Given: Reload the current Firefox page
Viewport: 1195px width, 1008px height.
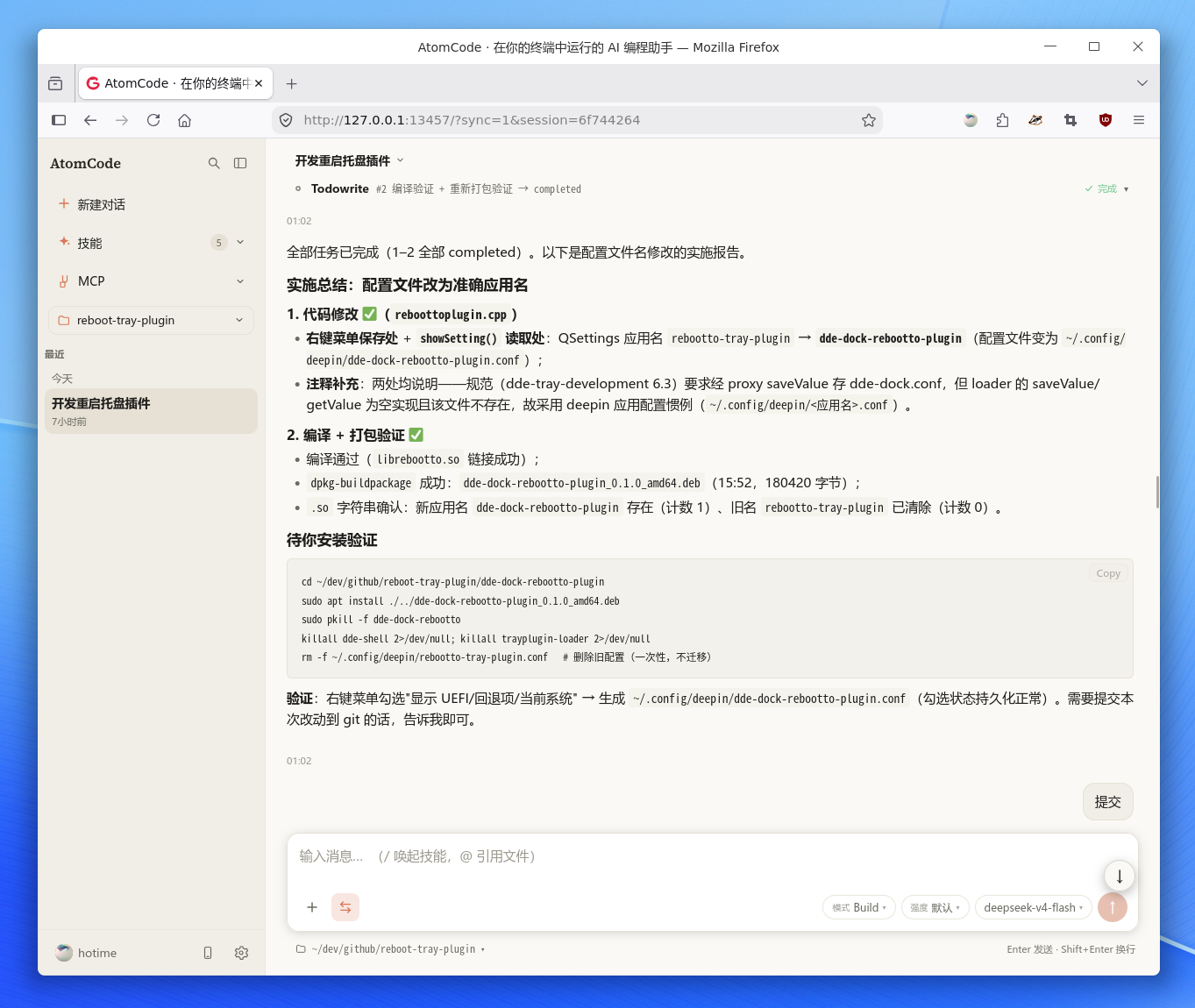Looking at the screenshot, I should click(153, 120).
